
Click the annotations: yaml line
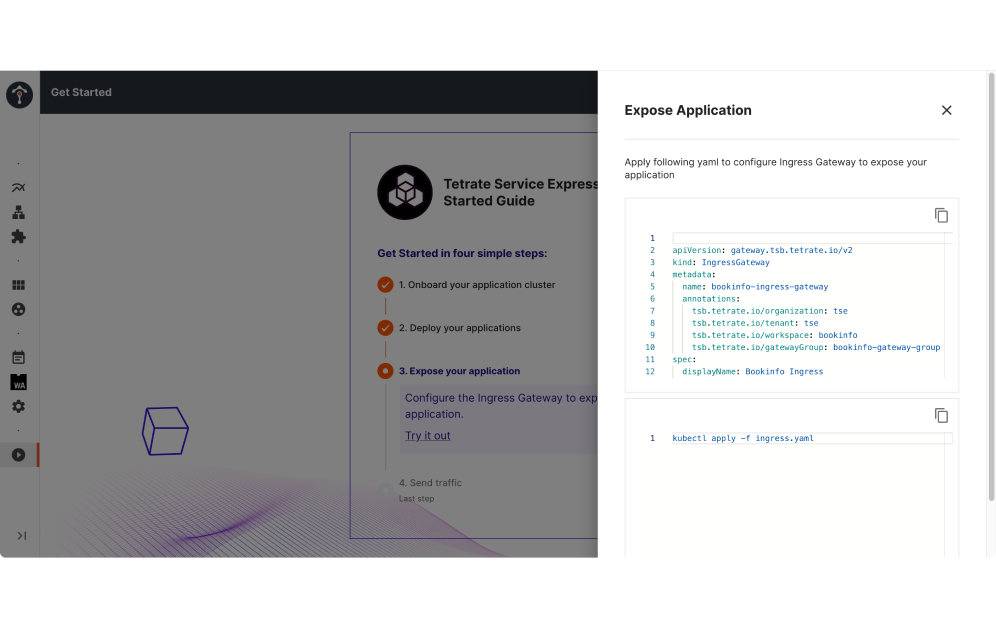tap(711, 298)
